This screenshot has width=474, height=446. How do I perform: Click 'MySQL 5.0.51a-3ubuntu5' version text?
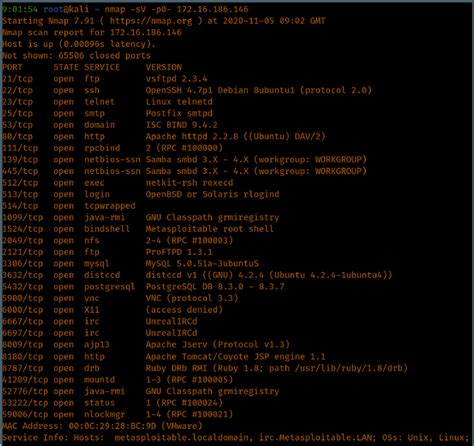coord(202,264)
